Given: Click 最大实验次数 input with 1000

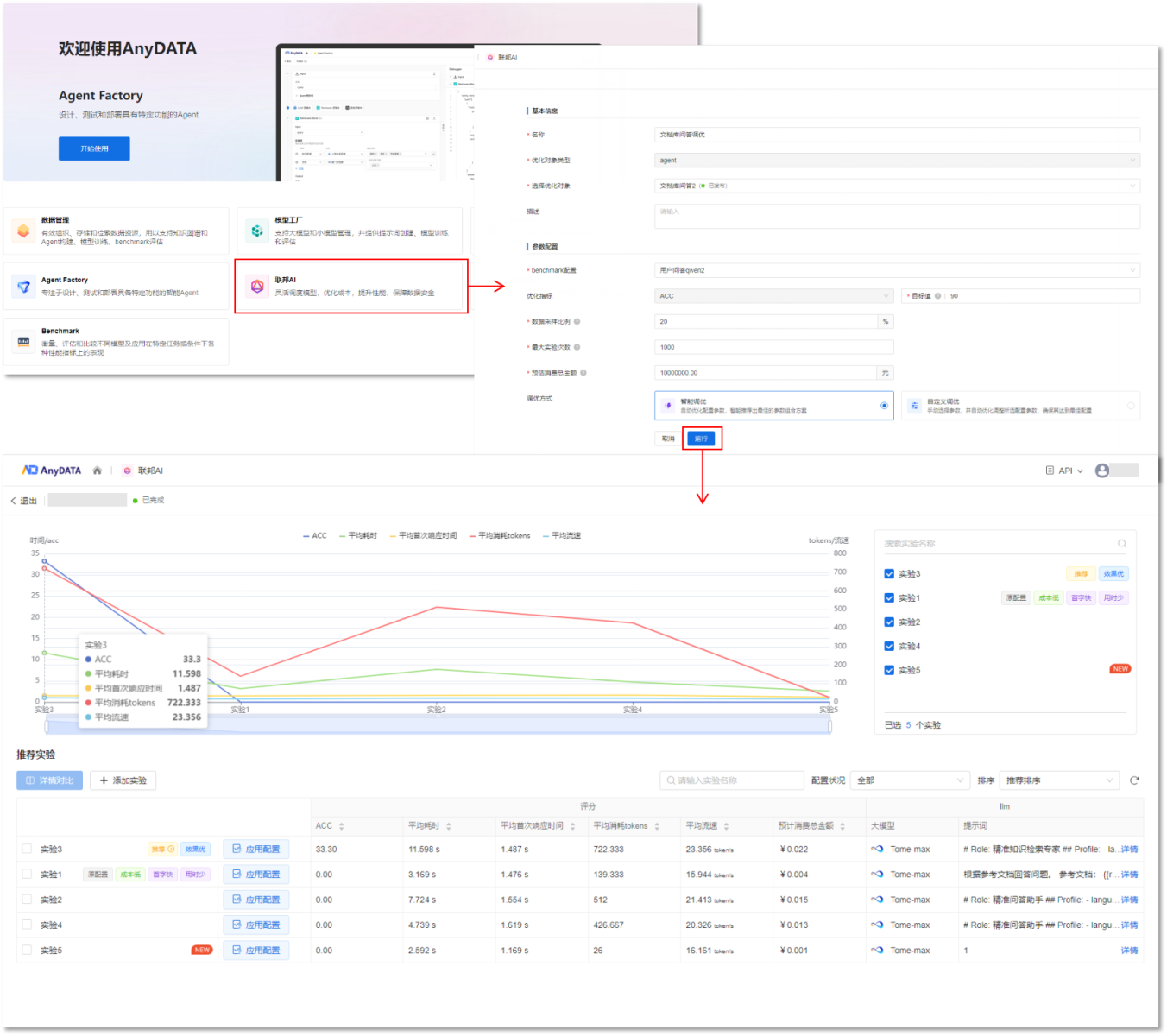Looking at the screenshot, I should [773, 347].
